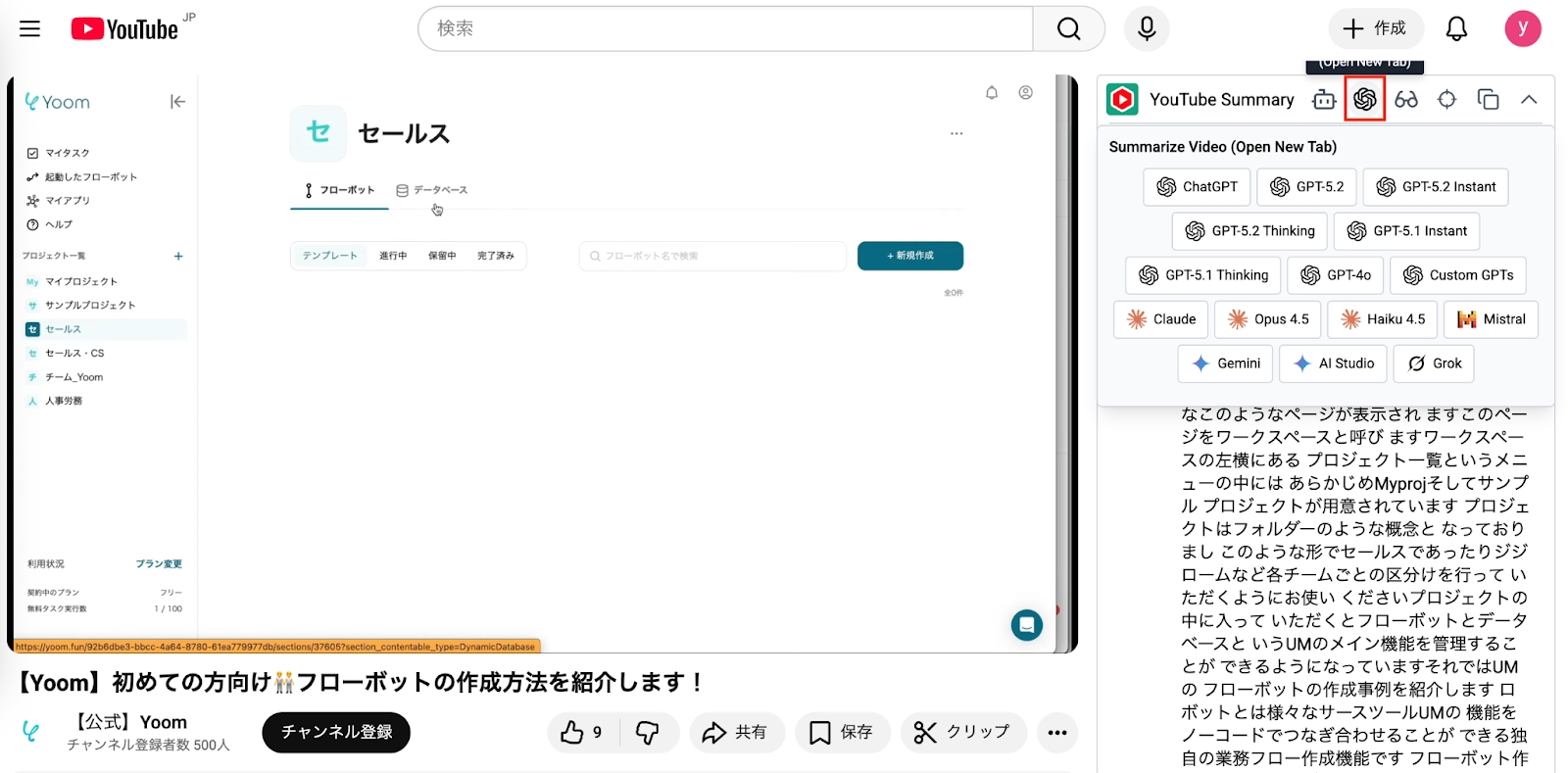Dislike the video with thumbs down

[648, 732]
